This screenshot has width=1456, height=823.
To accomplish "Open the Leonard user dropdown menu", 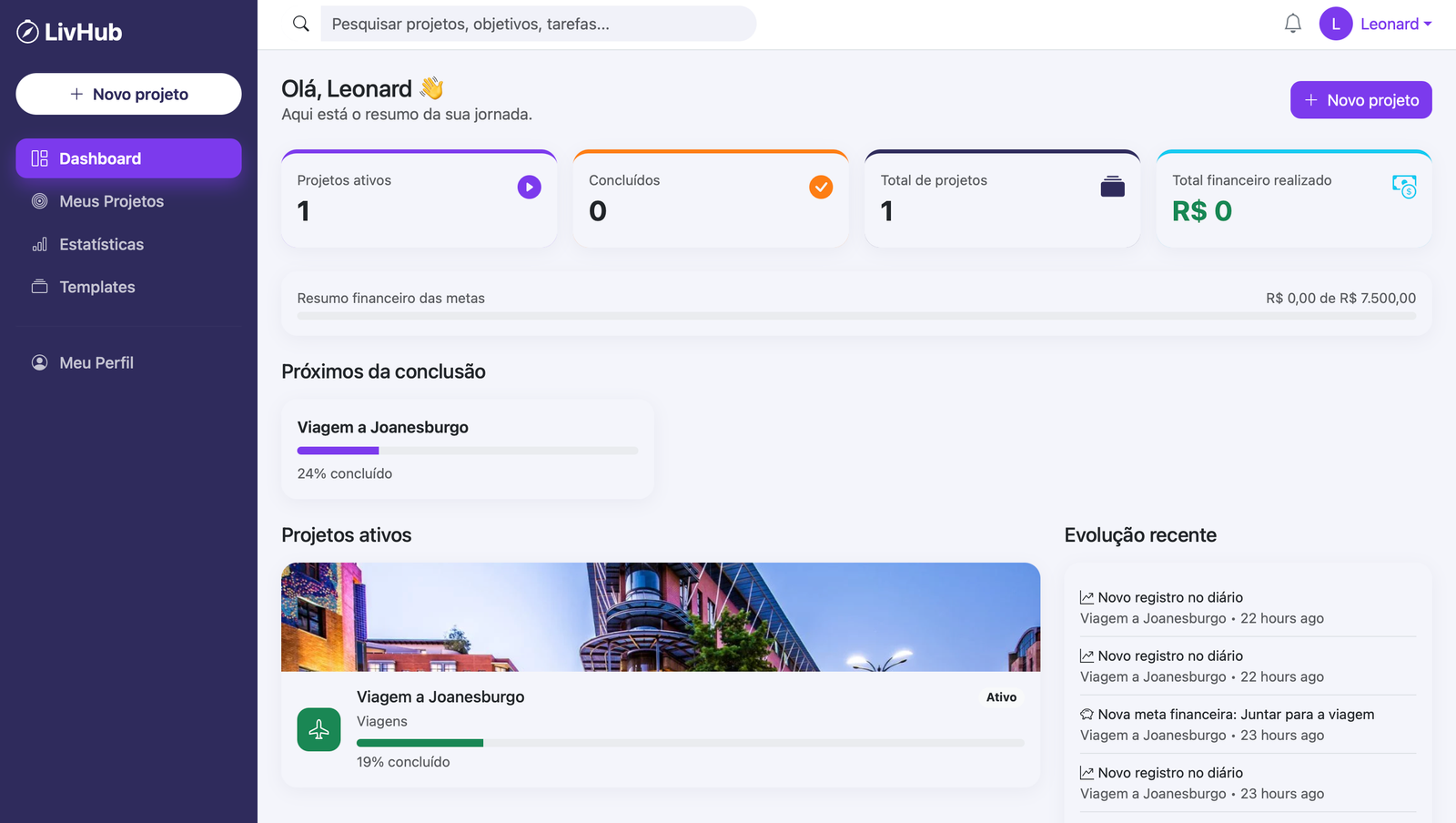I will tap(1376, 24).
